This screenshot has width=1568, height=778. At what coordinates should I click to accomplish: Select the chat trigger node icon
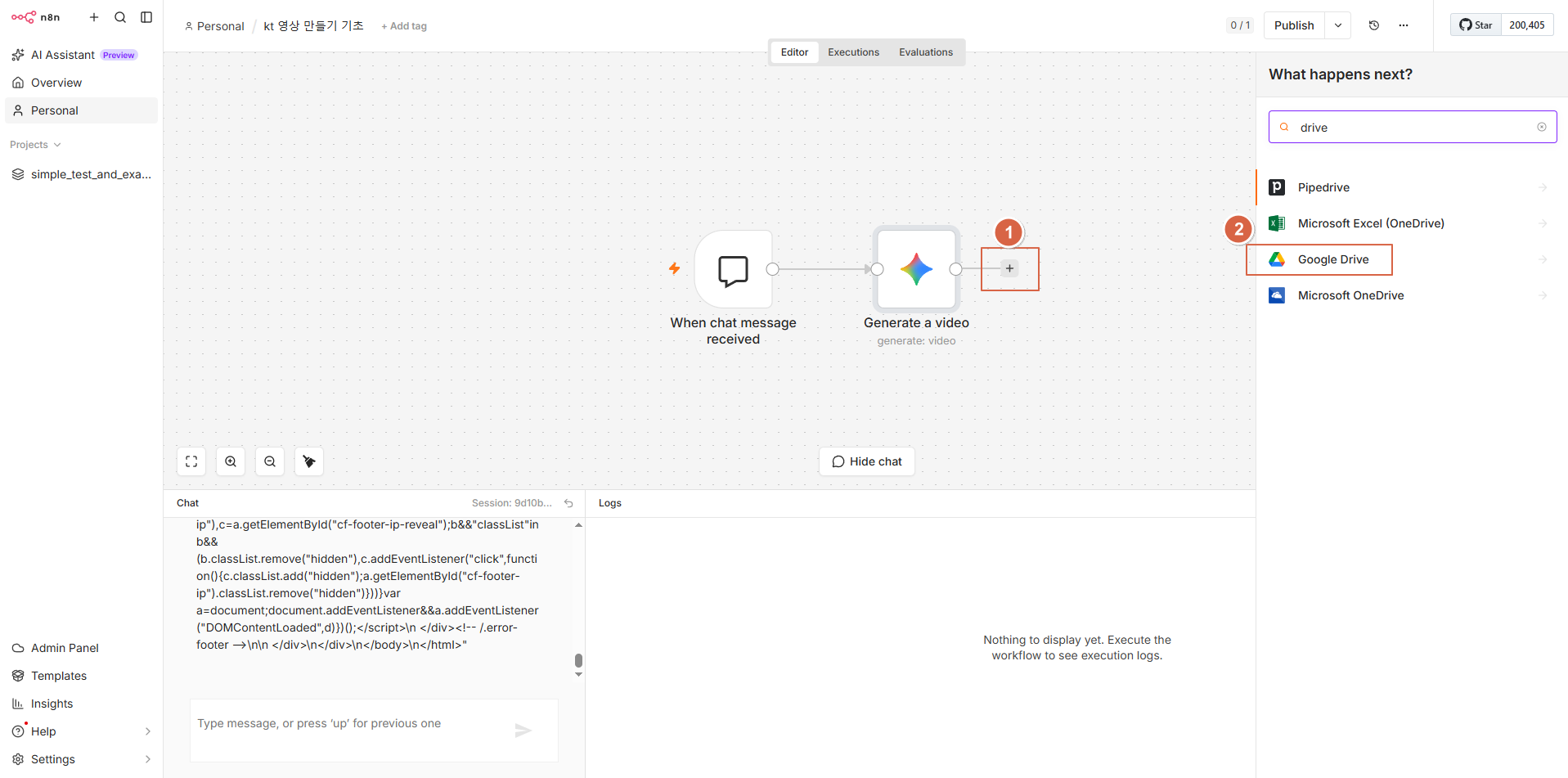(x=733, y=269)
